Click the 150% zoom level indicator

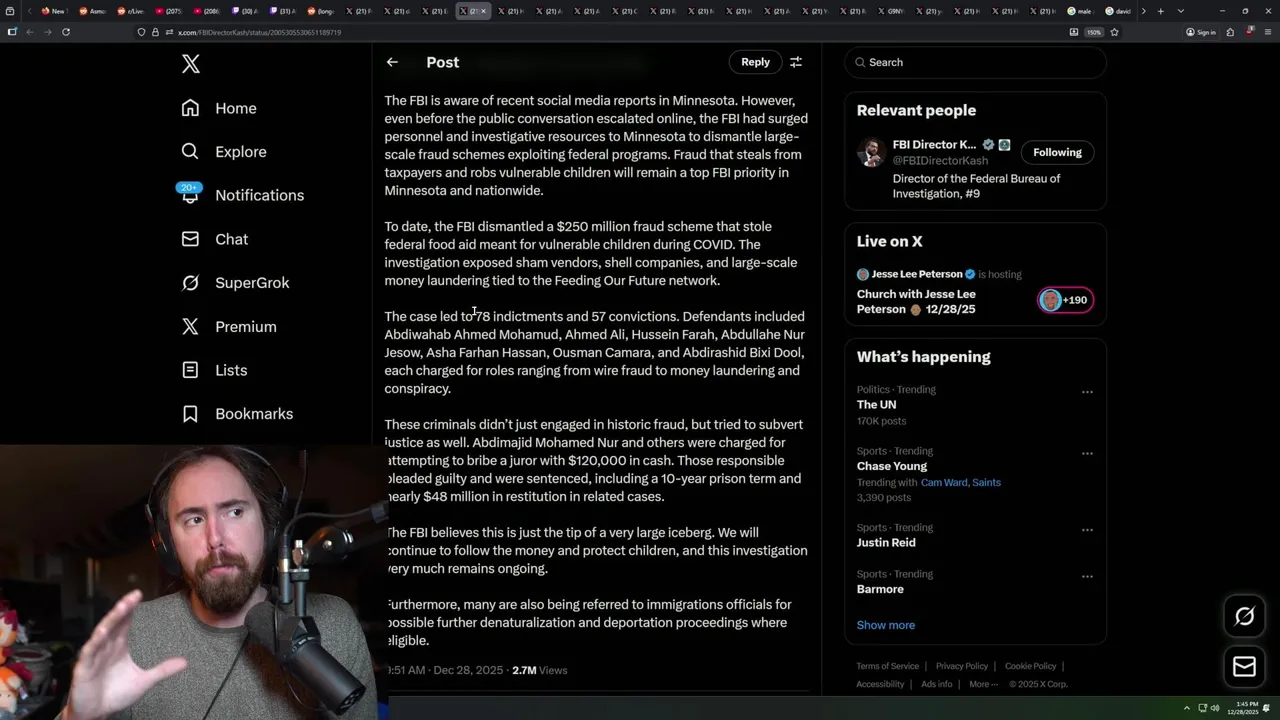1094,32
